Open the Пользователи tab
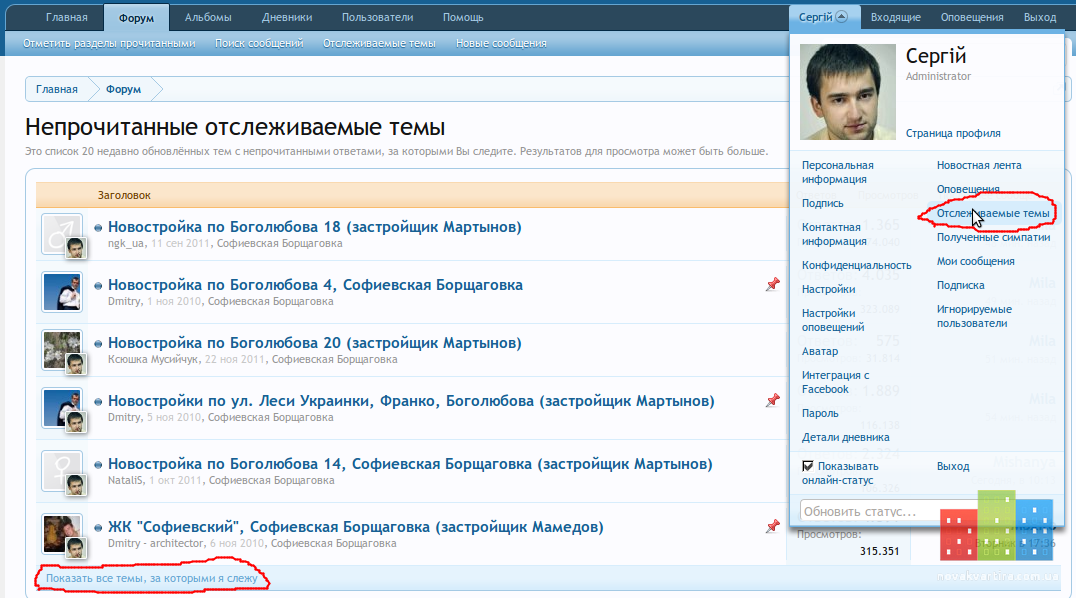The height and width of the screenshot is (598, 1076). [x=377, y=17]
